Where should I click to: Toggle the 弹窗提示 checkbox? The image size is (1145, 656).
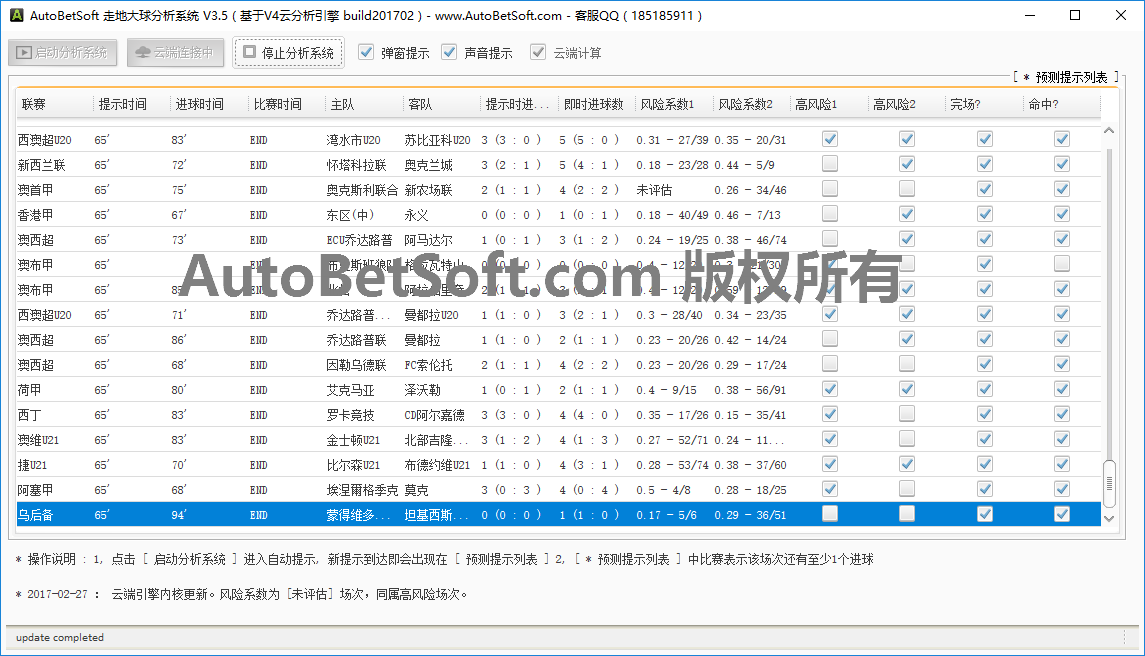[x=367, y=53]
